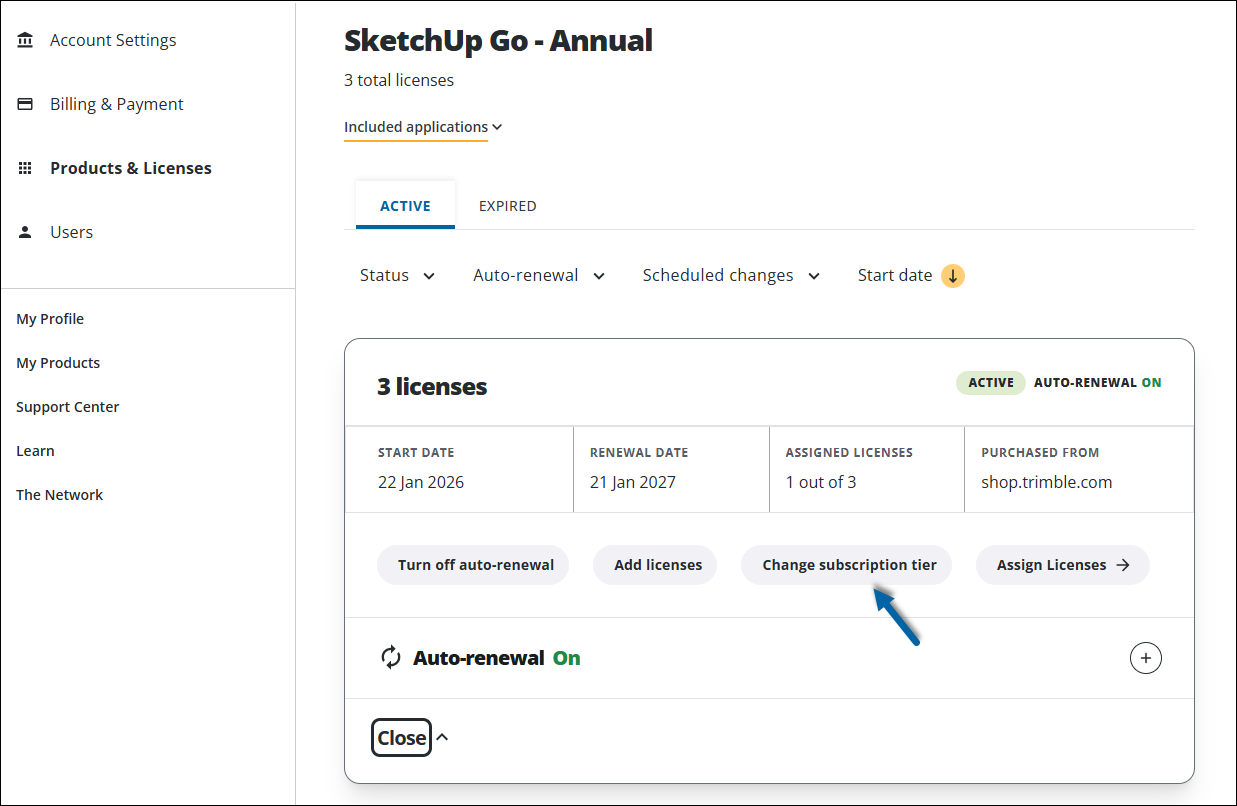The width and height of the screenshot is (1237, 806).
Task: Click the Billing & Payment card icon
Action: [26, 104]
